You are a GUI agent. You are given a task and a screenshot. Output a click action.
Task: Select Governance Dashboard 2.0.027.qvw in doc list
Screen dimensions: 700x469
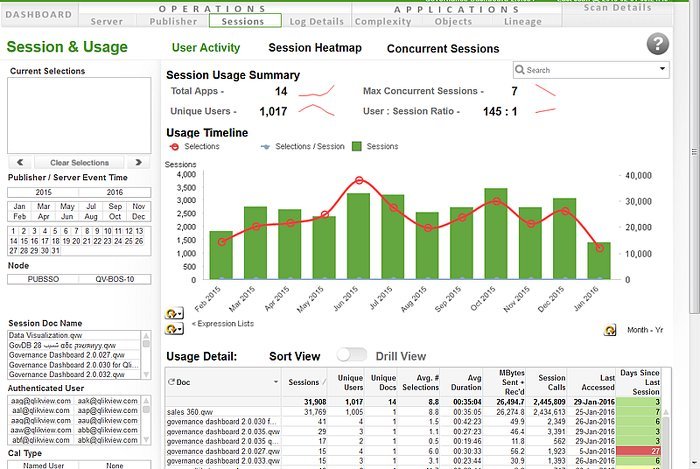click(74, 355)
